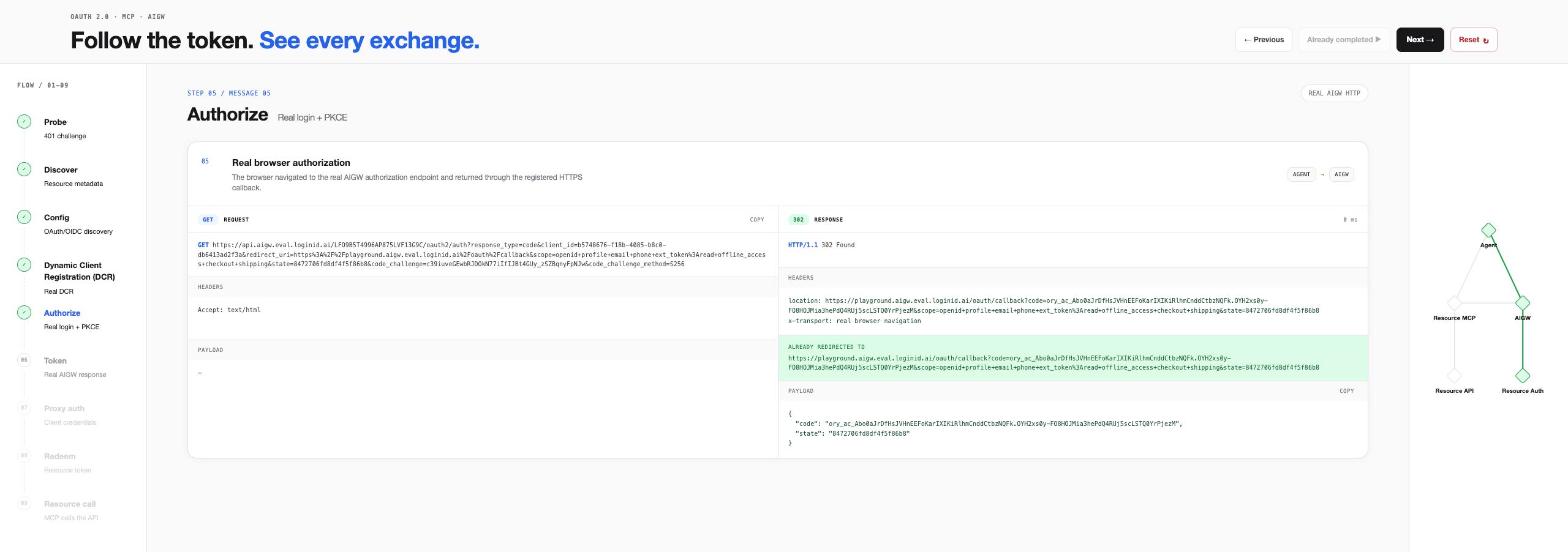Screen dimensions: 1568x552
Task: Go to Previous step
Action: click(1264, 40)
